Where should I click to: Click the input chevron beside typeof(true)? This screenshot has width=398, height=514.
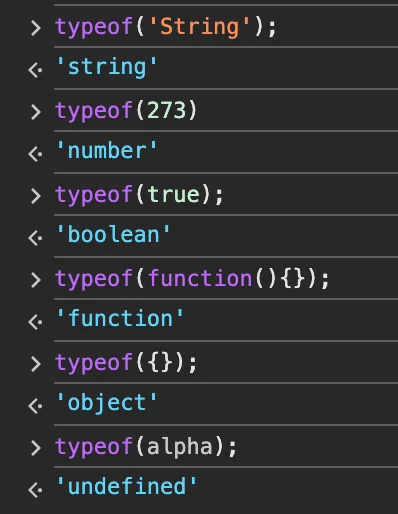35,196
